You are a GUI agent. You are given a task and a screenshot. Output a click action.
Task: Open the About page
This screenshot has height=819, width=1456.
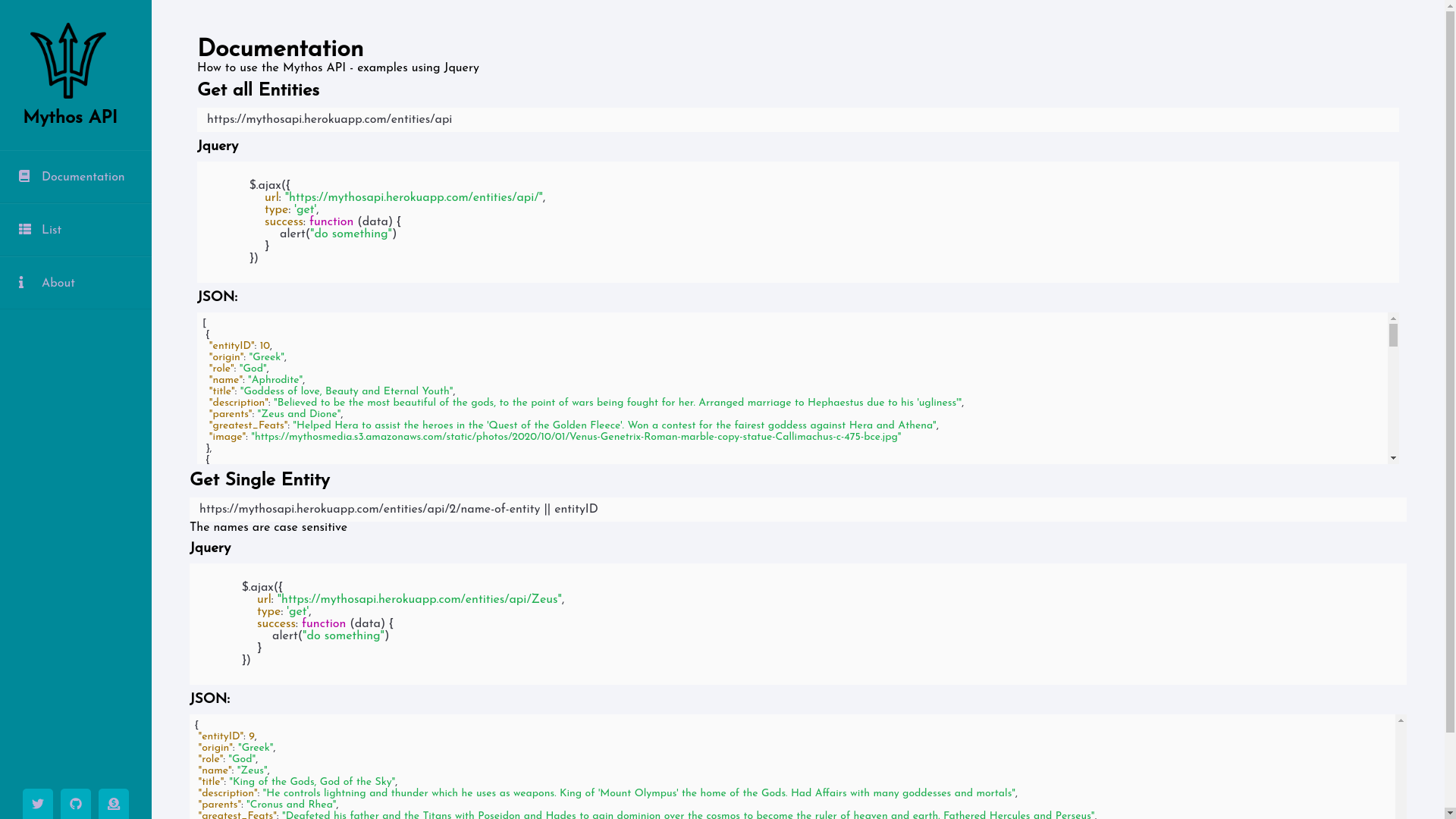pyautogui.click(x=76, y=283)
